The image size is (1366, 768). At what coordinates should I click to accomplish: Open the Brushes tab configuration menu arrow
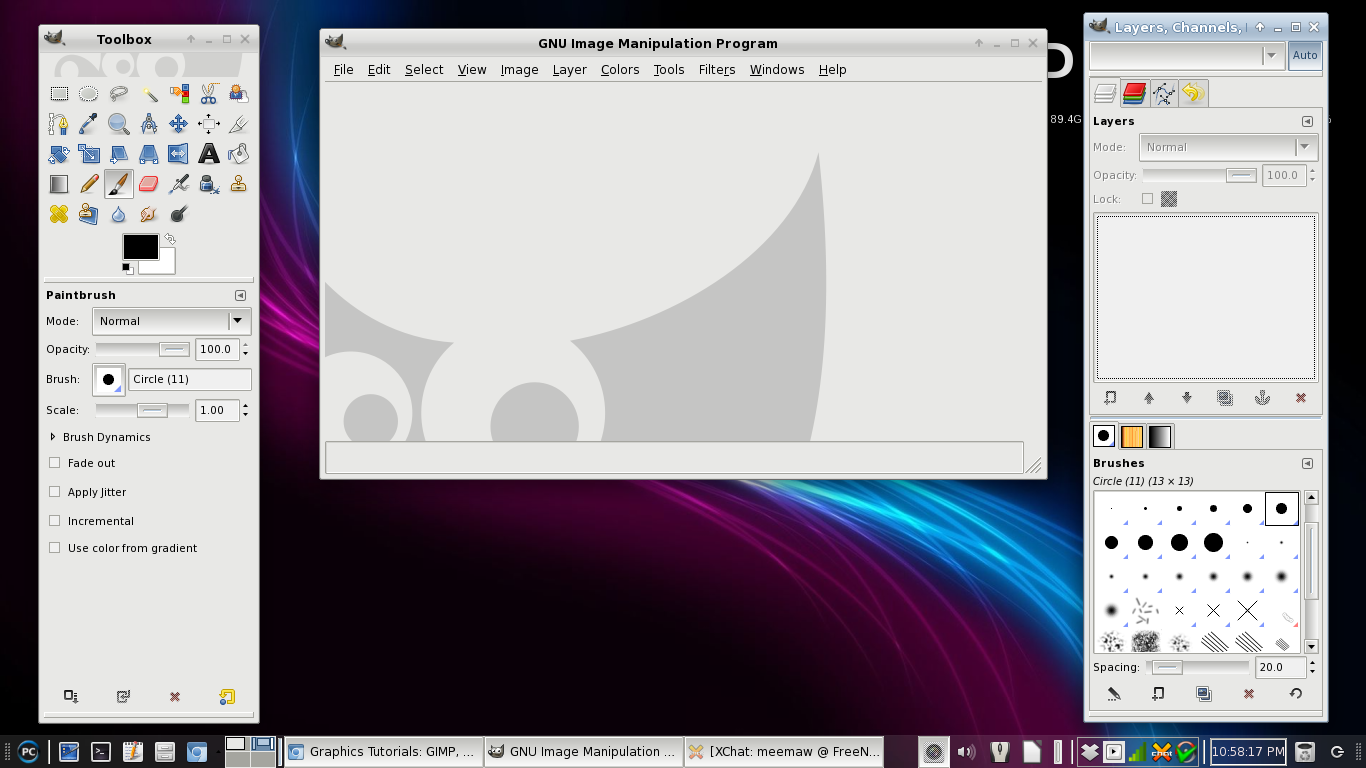(1307, 463)
